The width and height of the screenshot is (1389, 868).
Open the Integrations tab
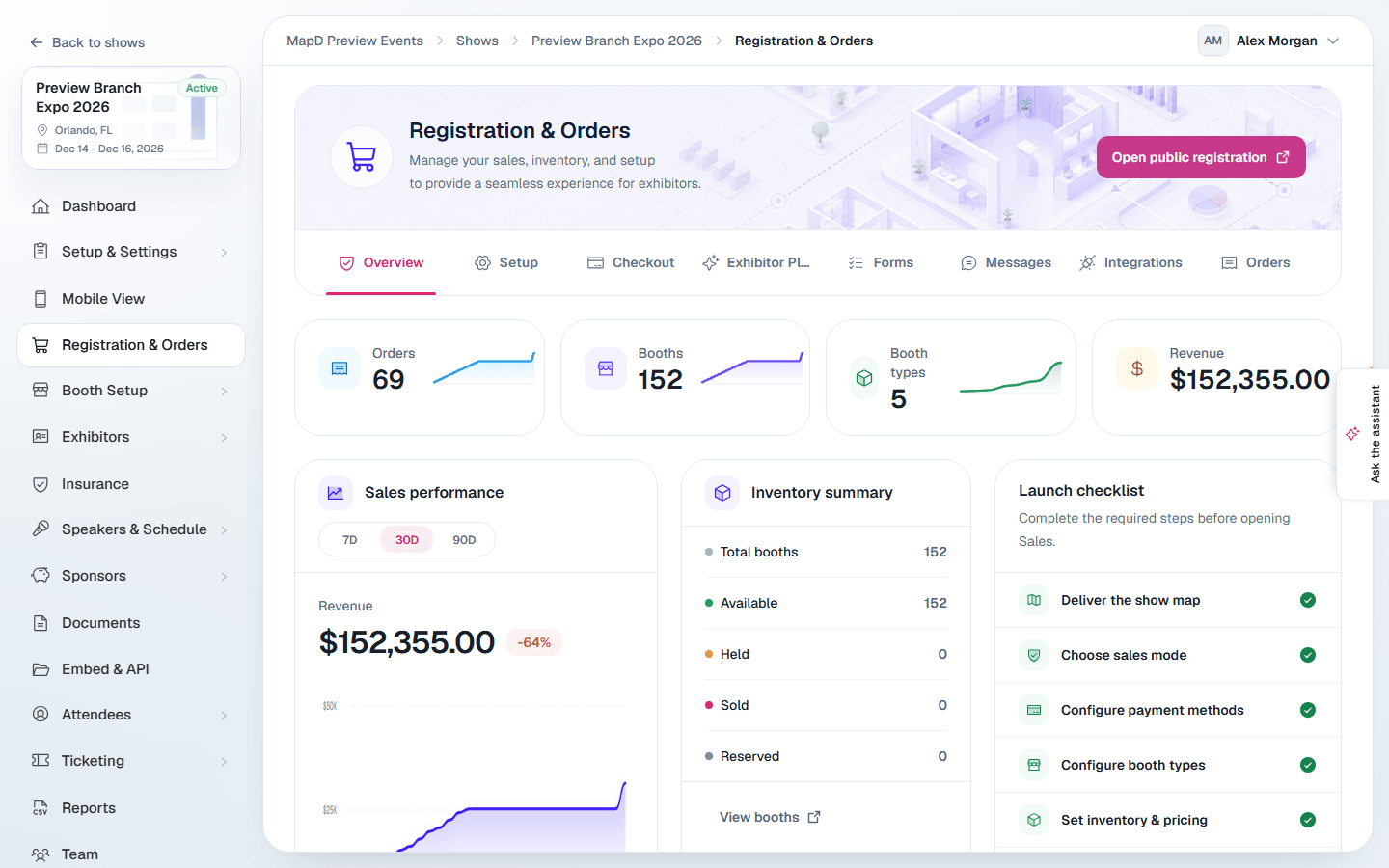[1130, 262]
